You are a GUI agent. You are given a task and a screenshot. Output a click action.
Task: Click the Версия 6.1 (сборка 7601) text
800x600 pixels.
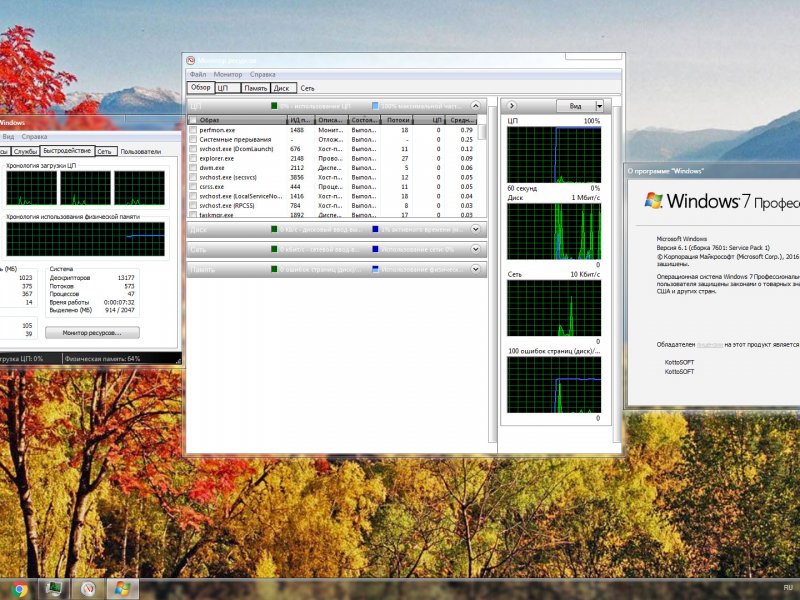[713, 247]
